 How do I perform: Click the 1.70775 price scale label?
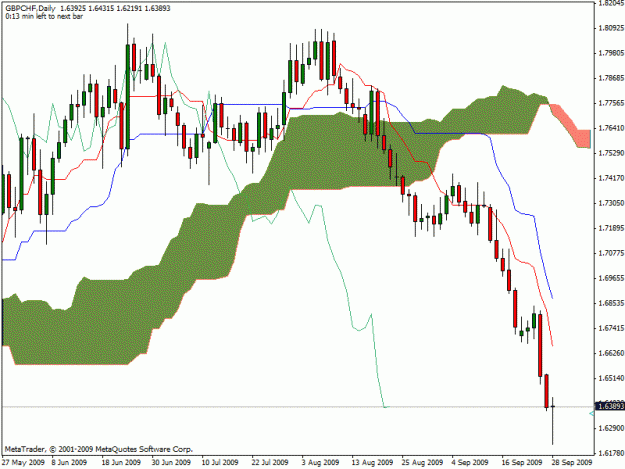point(611,253)
